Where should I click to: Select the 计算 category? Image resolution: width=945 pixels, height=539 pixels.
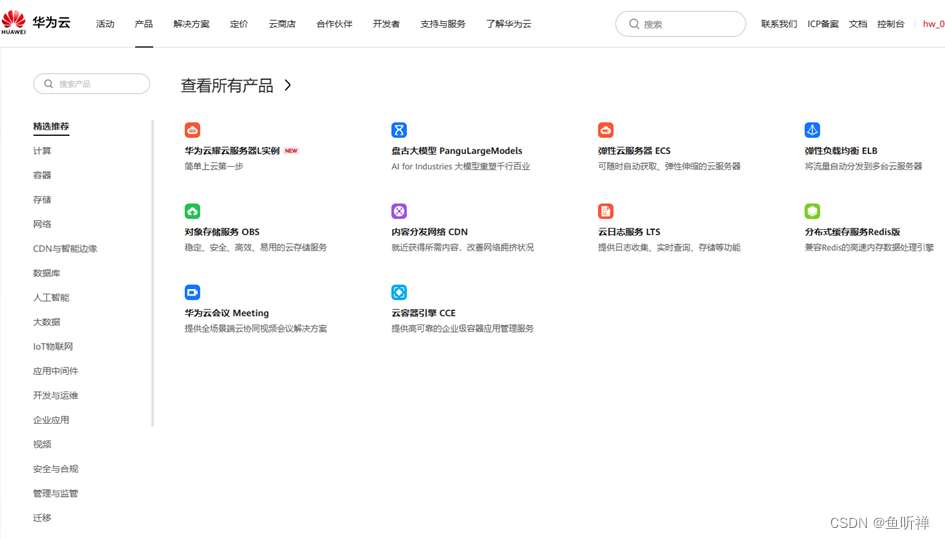42,151
